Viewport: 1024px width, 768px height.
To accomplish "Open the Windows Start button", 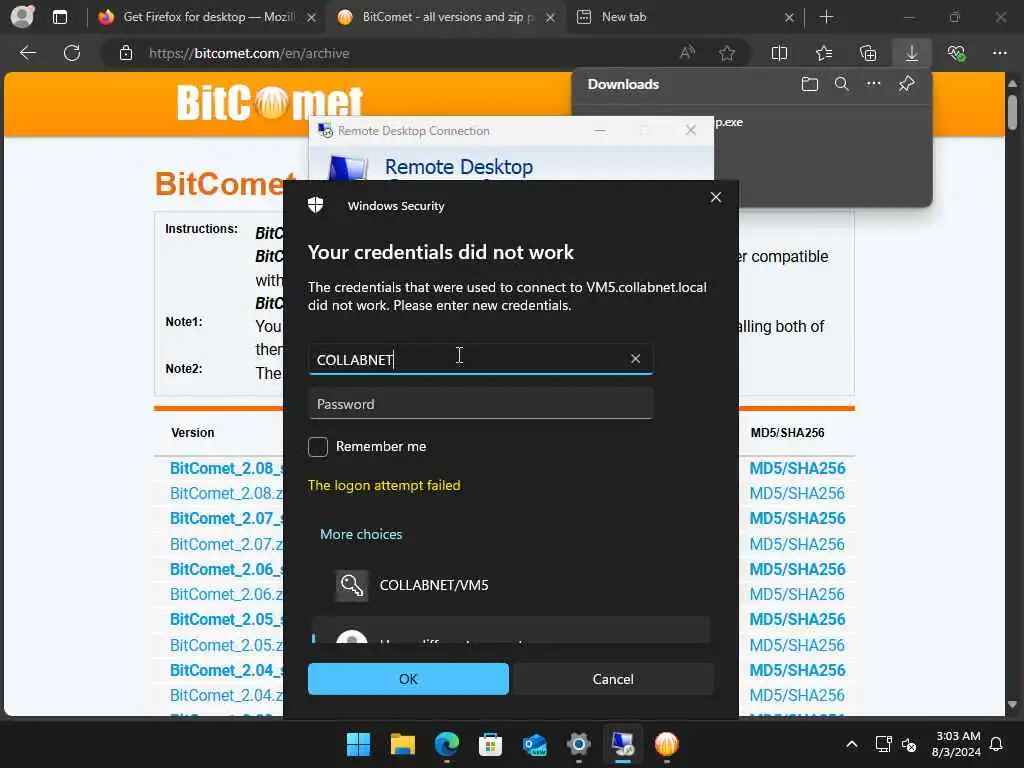I will click(358, 744).
